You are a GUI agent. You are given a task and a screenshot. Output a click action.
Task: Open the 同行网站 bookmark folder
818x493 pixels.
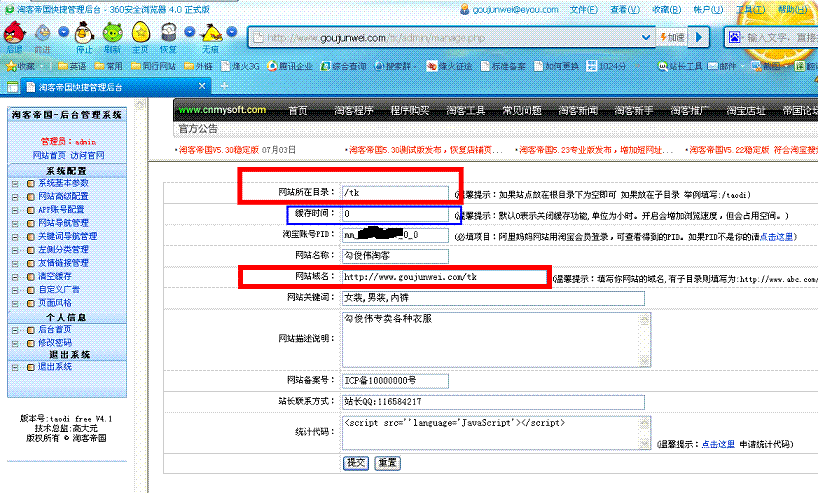pyautogui.click(x=153, y=66)
